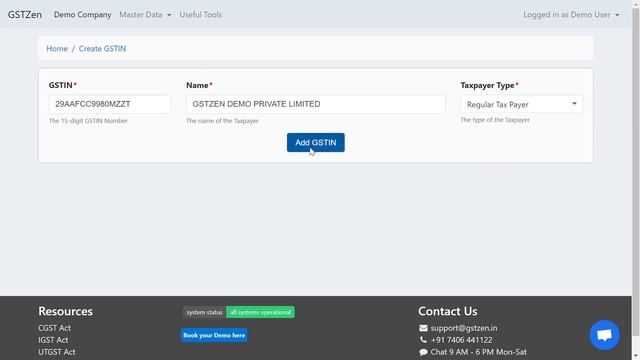Click the type of the Taxpayer help text

point(495,120)
